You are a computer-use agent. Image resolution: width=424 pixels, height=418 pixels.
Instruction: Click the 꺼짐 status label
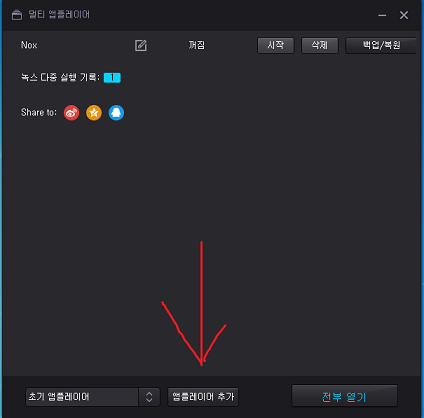click(x=197, y=45)
